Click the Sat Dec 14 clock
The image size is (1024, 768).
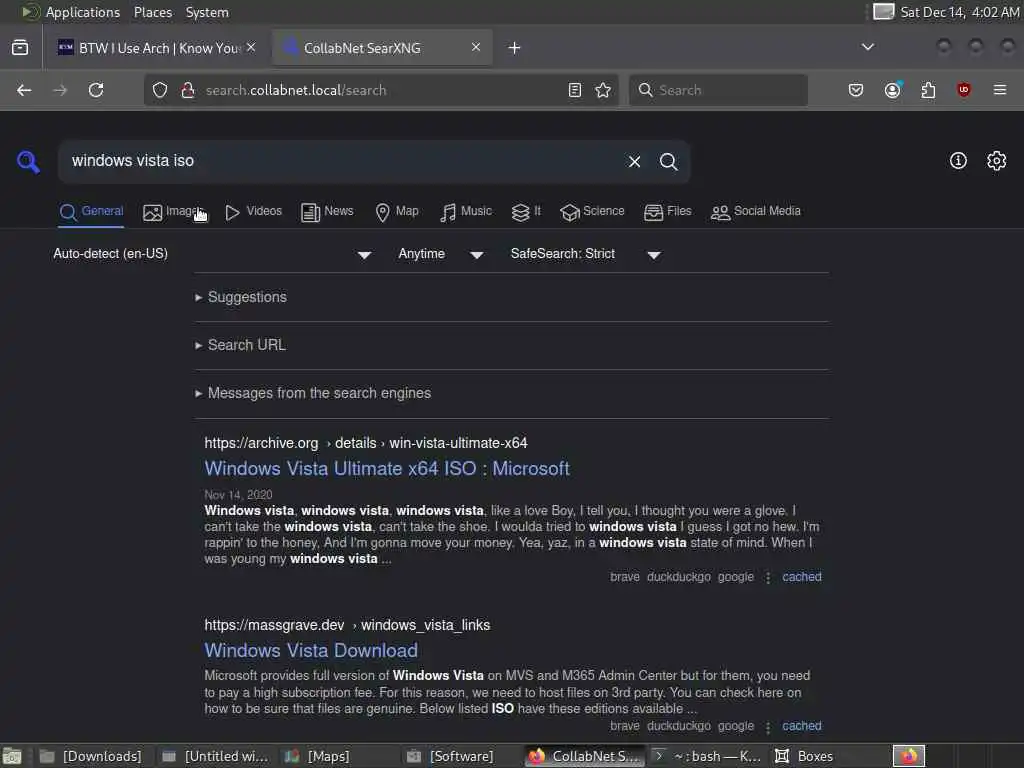tap(959, 12)
